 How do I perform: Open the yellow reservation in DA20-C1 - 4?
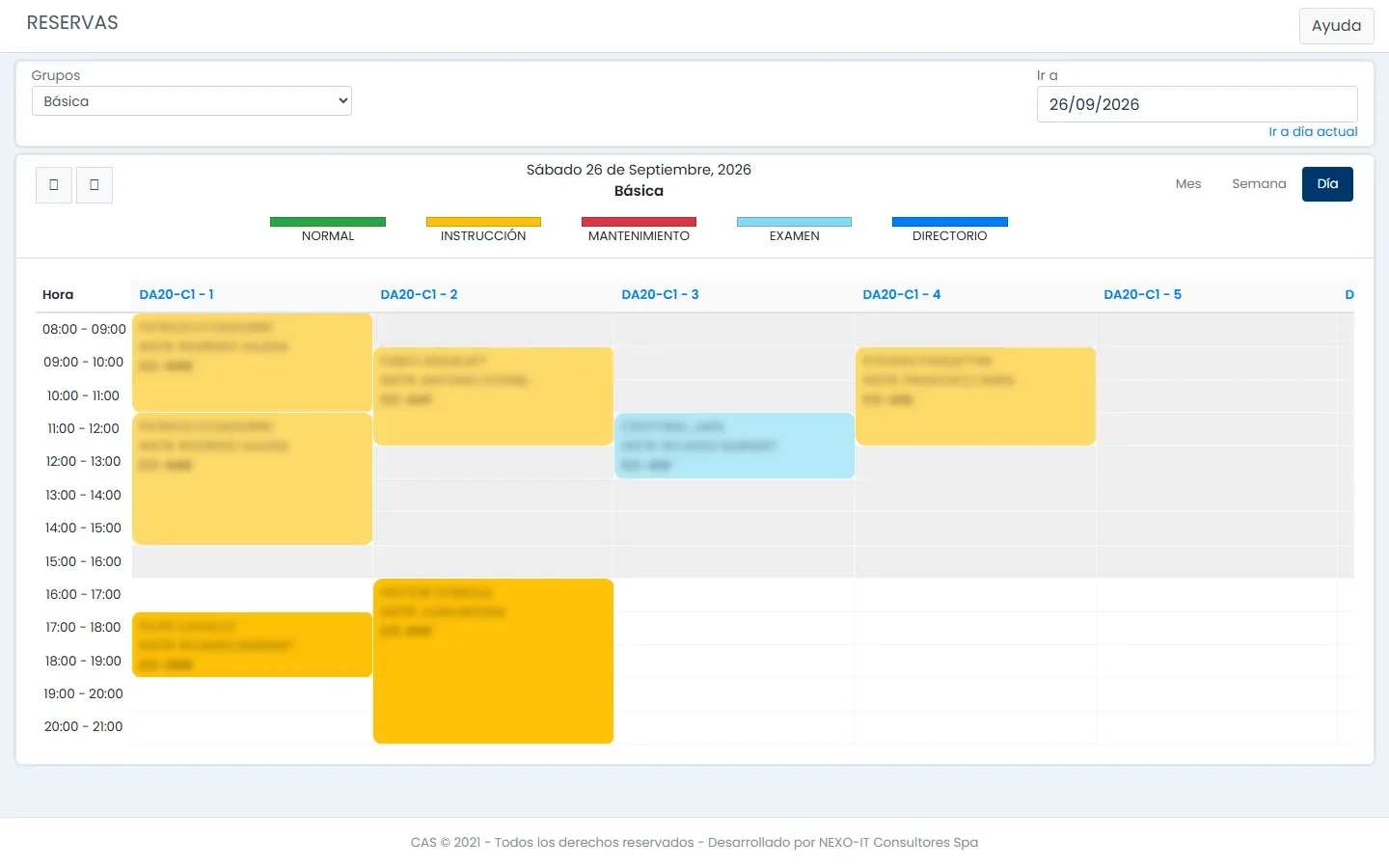tap(975, 396)
